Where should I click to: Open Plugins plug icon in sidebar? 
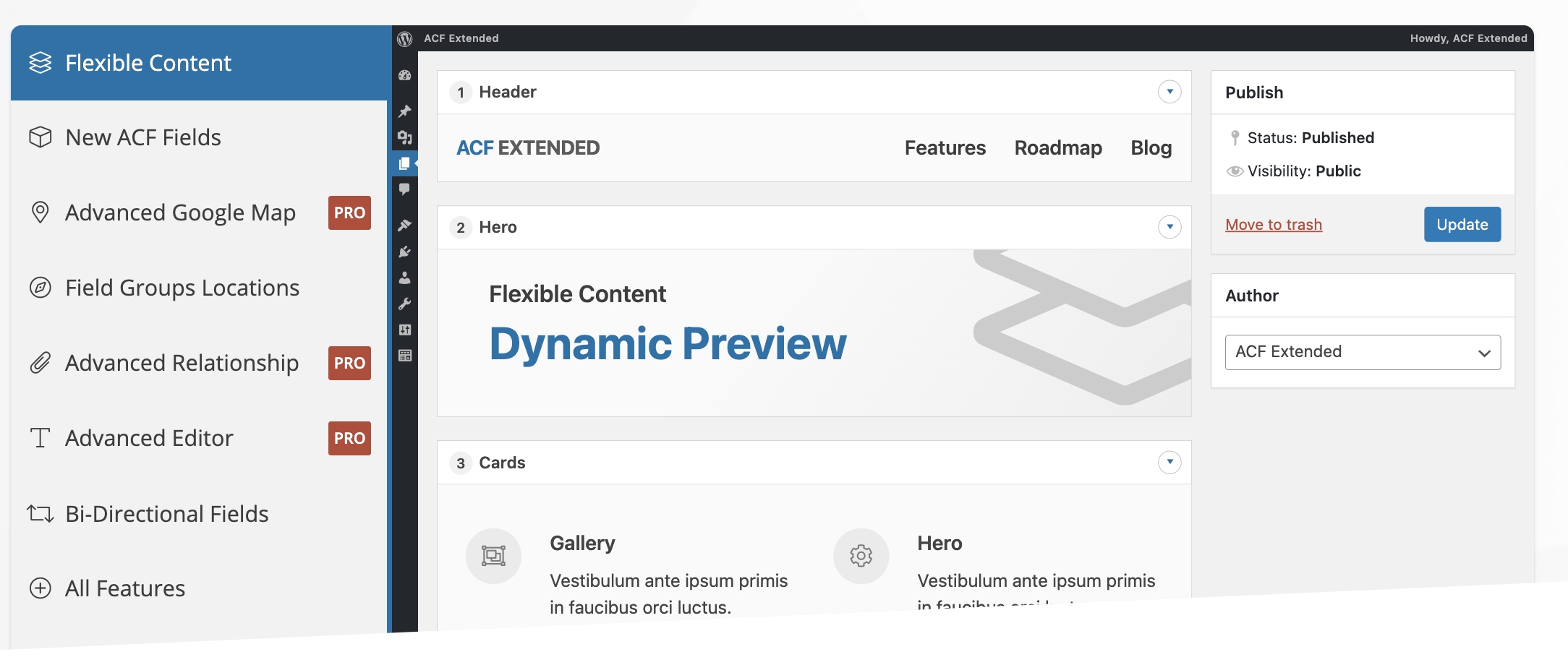(x=405, y=252)
